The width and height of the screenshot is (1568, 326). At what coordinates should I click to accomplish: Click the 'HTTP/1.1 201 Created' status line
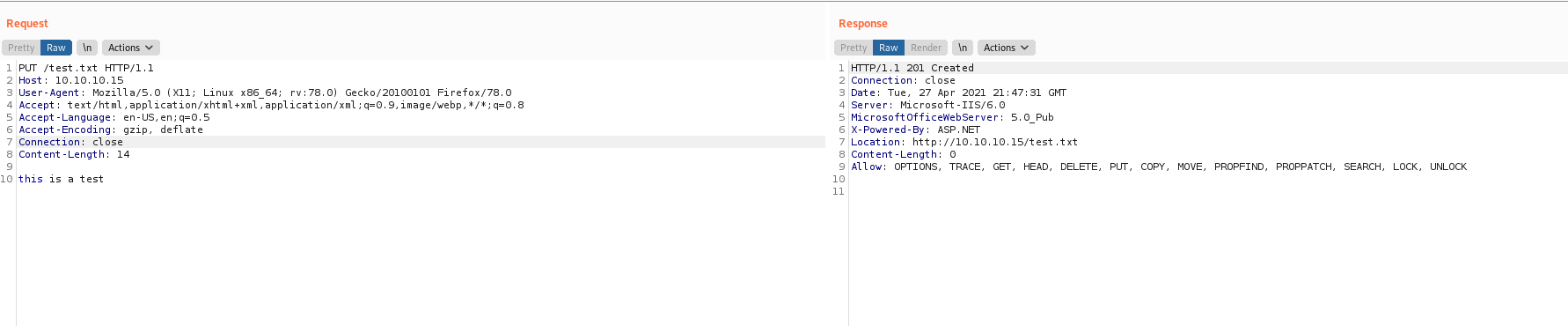(912, 68)
